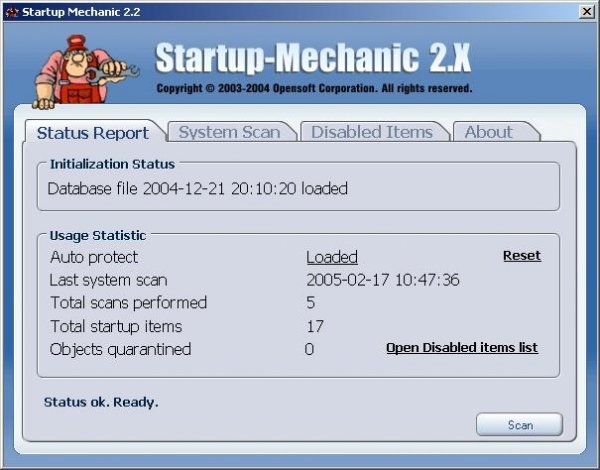Click the Initialization Status group heading
600x470 pixels.
112,164
